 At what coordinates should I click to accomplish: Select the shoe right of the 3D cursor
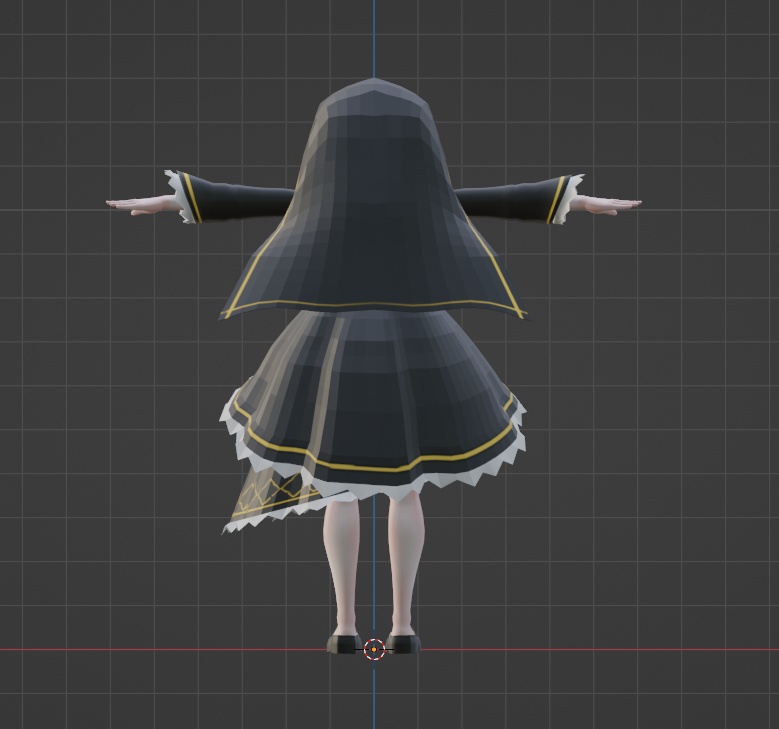[403, 644]
